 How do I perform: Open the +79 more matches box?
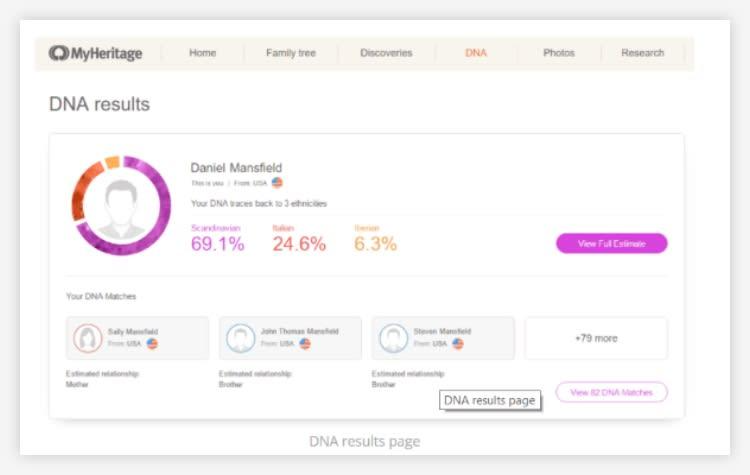(596, 338)
